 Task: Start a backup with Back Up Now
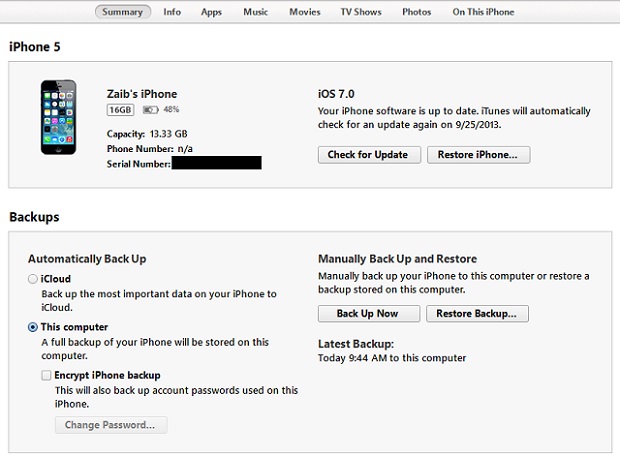coord(369,313)
